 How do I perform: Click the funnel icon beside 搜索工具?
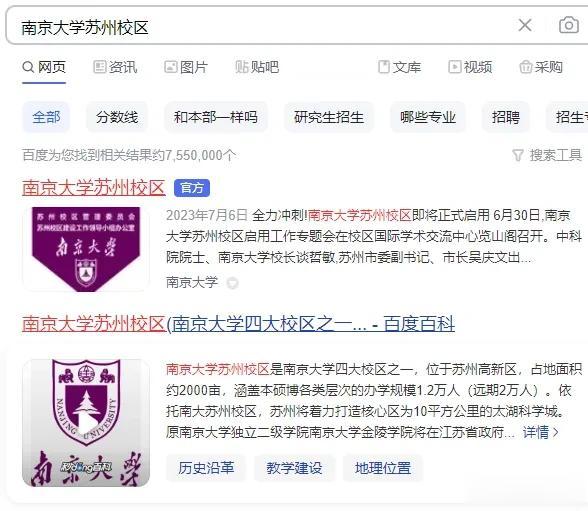click(x=518, y=155)
